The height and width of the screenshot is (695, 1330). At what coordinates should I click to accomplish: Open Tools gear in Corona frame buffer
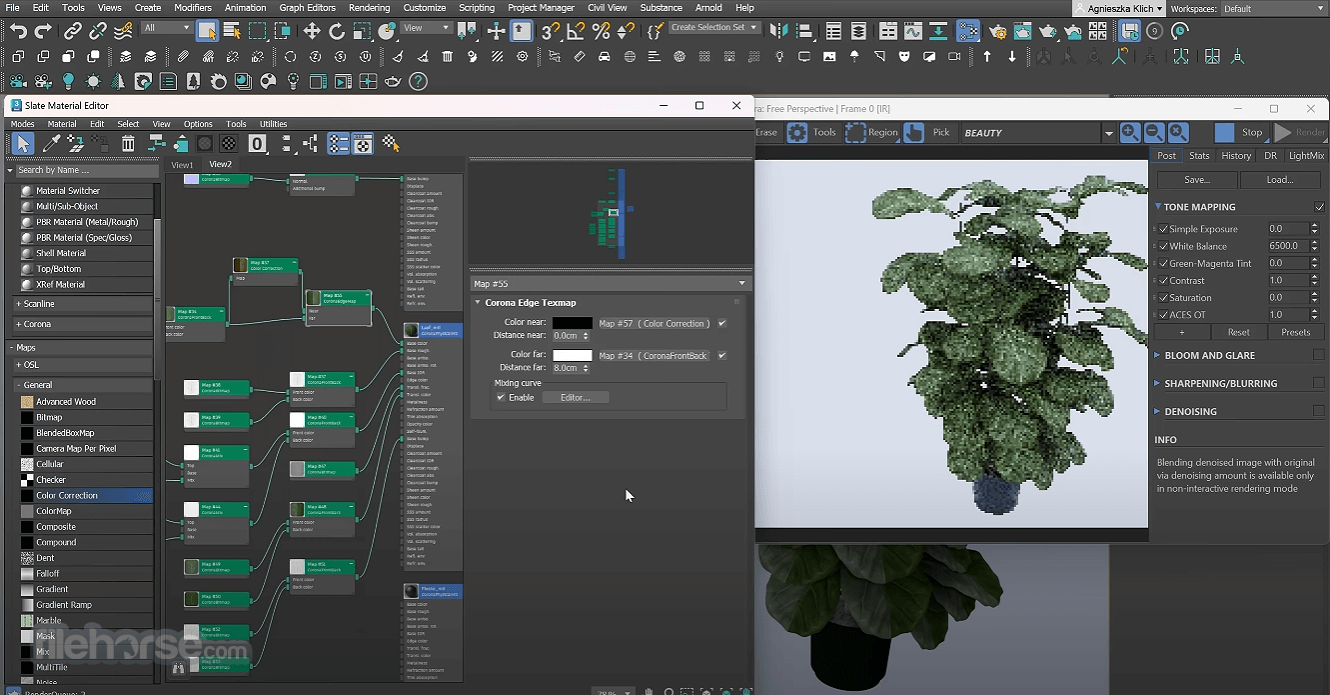click(x=812, y=132)
